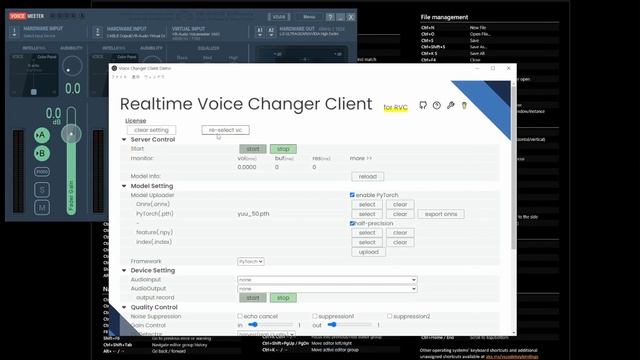Click the Audibility knob of first Voicemeeter strip

pos(72,66)
